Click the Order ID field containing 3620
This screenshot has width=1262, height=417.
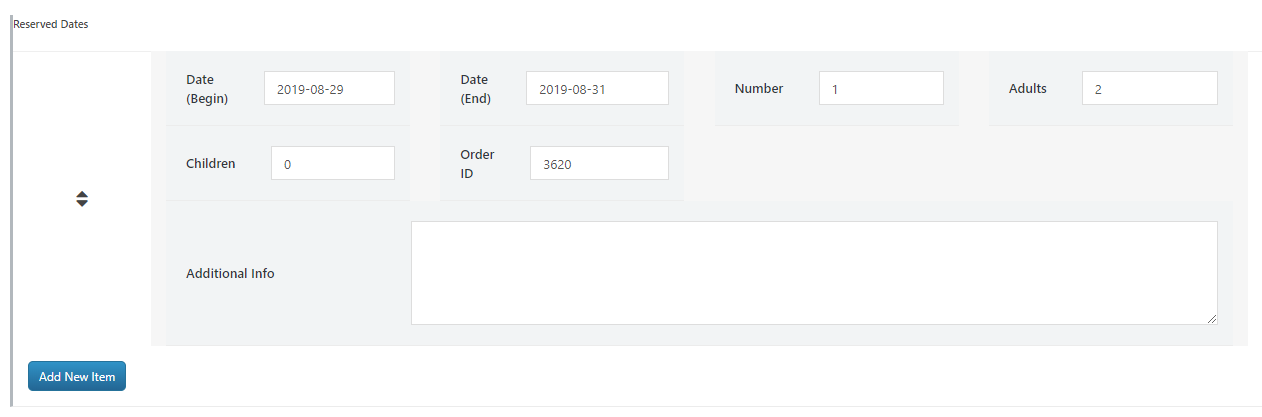click(598, 164)
